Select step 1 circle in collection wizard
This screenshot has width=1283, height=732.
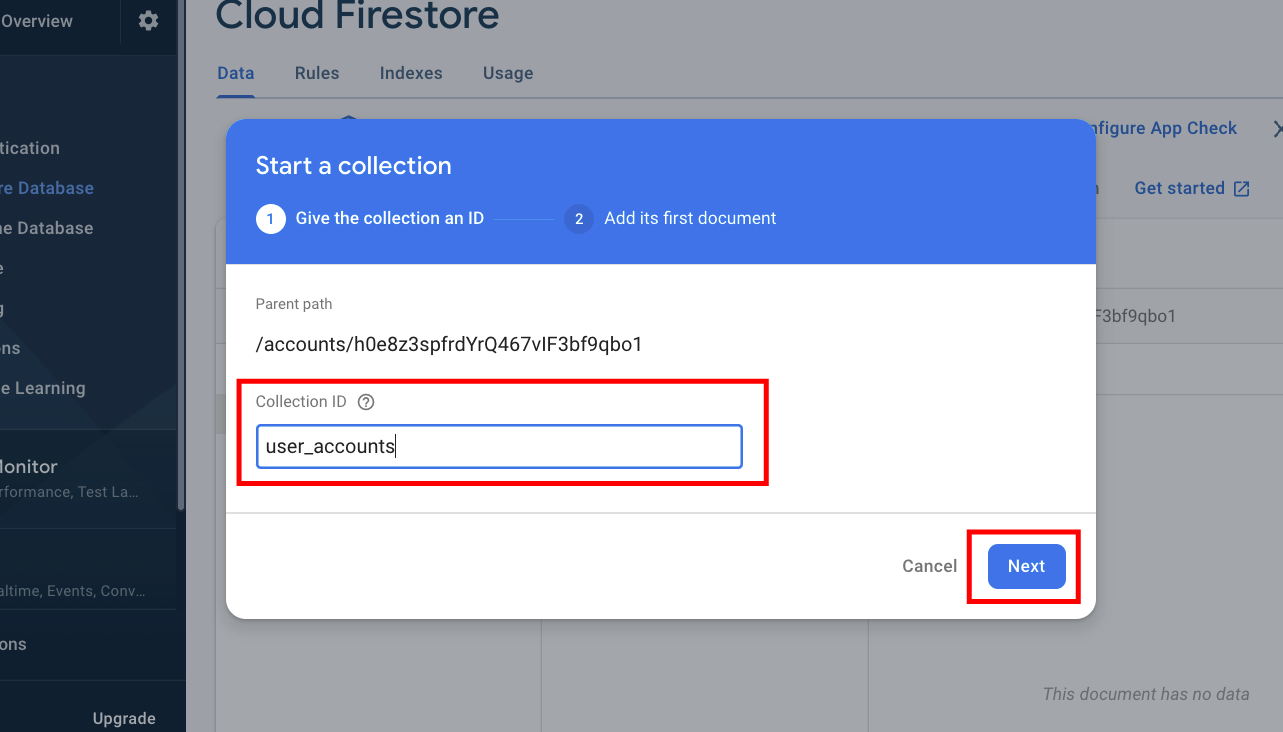pos(270,218)
